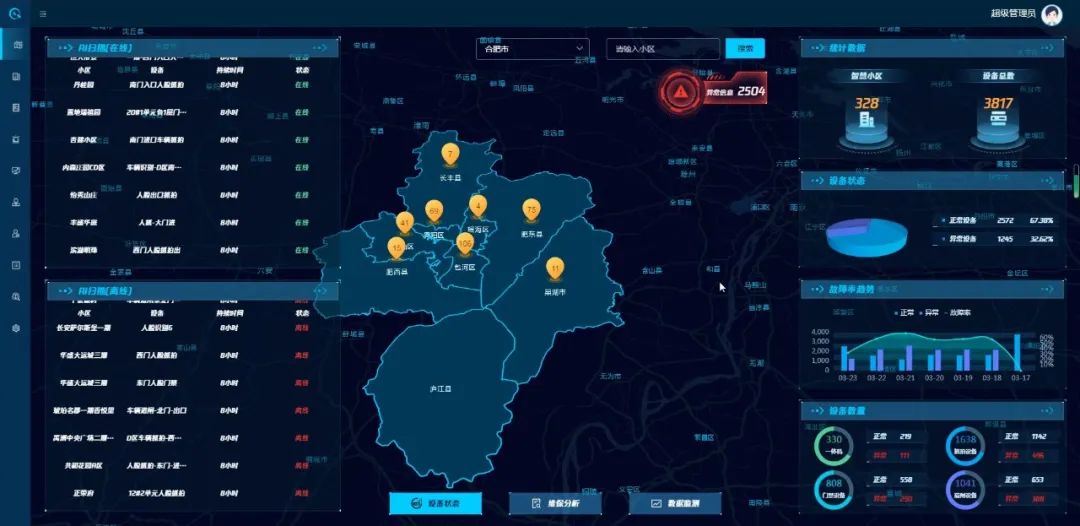The width and height of the screenshot is (1080, 526).
Task: Click the red warning alert icon
Action: point(681,91)
